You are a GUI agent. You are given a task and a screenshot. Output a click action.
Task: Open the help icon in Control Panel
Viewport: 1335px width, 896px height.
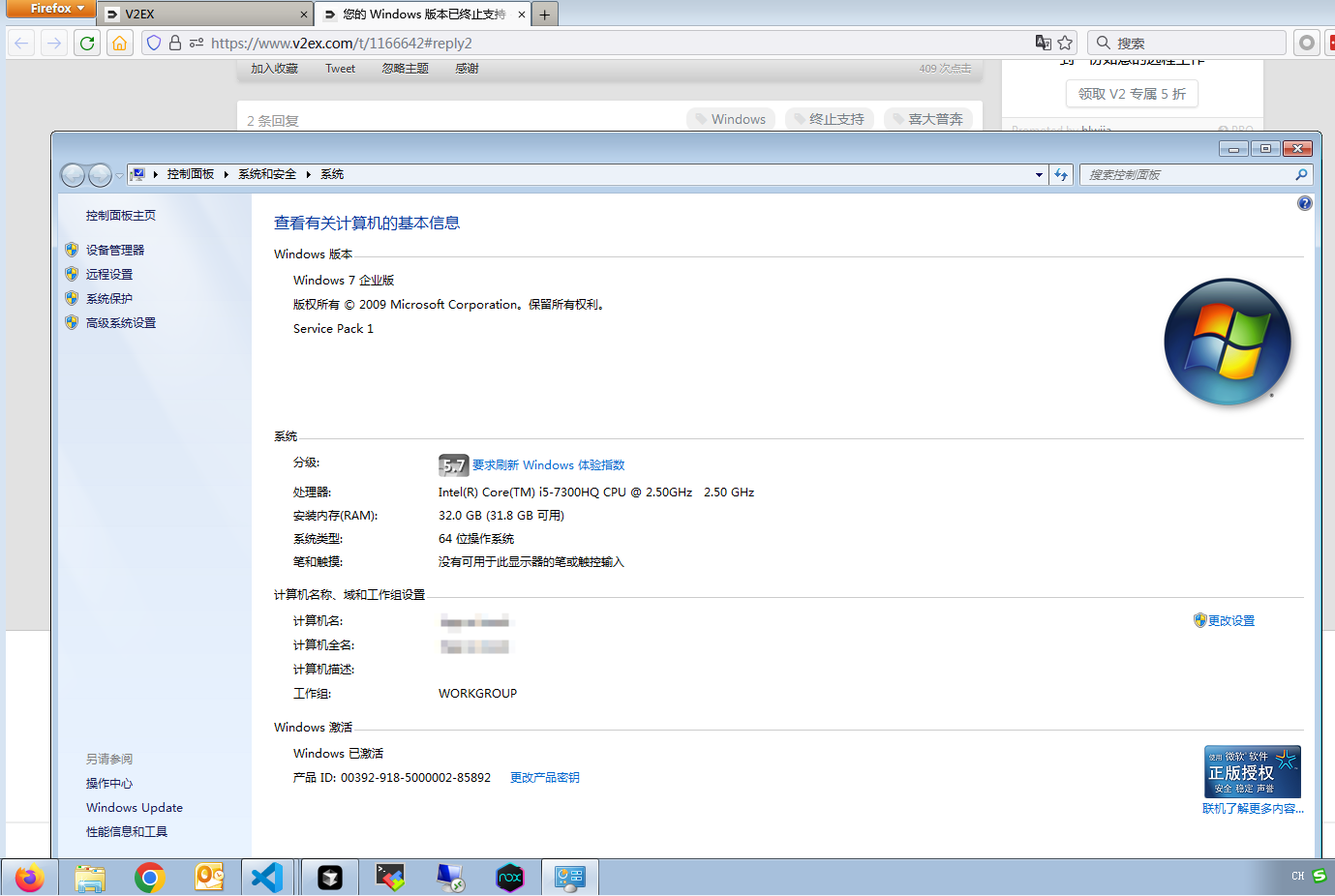coord(1304,203)
